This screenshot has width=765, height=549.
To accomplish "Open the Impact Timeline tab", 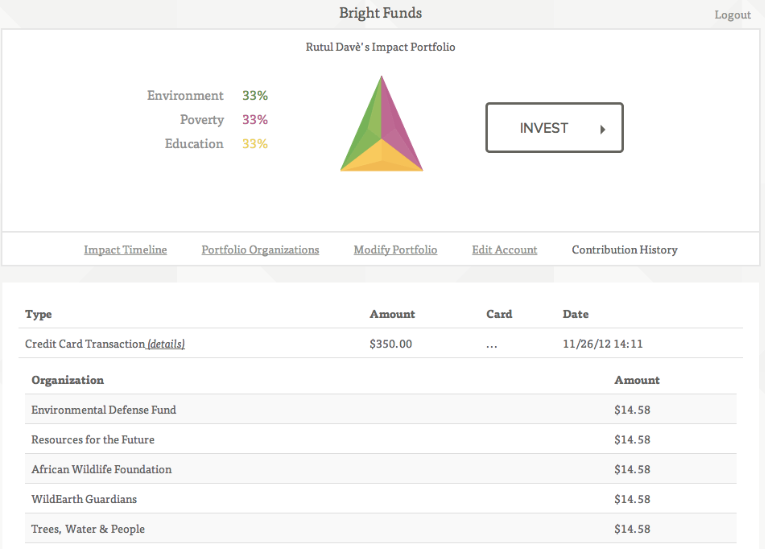I will [125, 250].
